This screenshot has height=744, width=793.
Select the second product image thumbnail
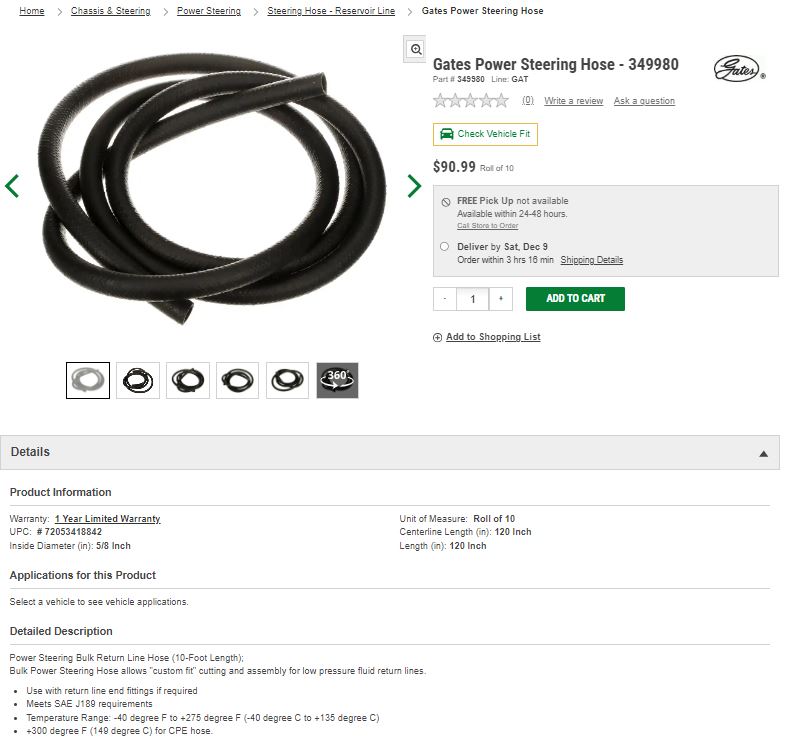coord(138,380)
